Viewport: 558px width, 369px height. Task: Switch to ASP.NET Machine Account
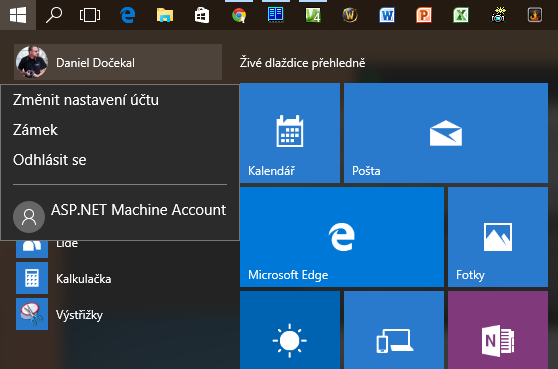coord(120,216)
